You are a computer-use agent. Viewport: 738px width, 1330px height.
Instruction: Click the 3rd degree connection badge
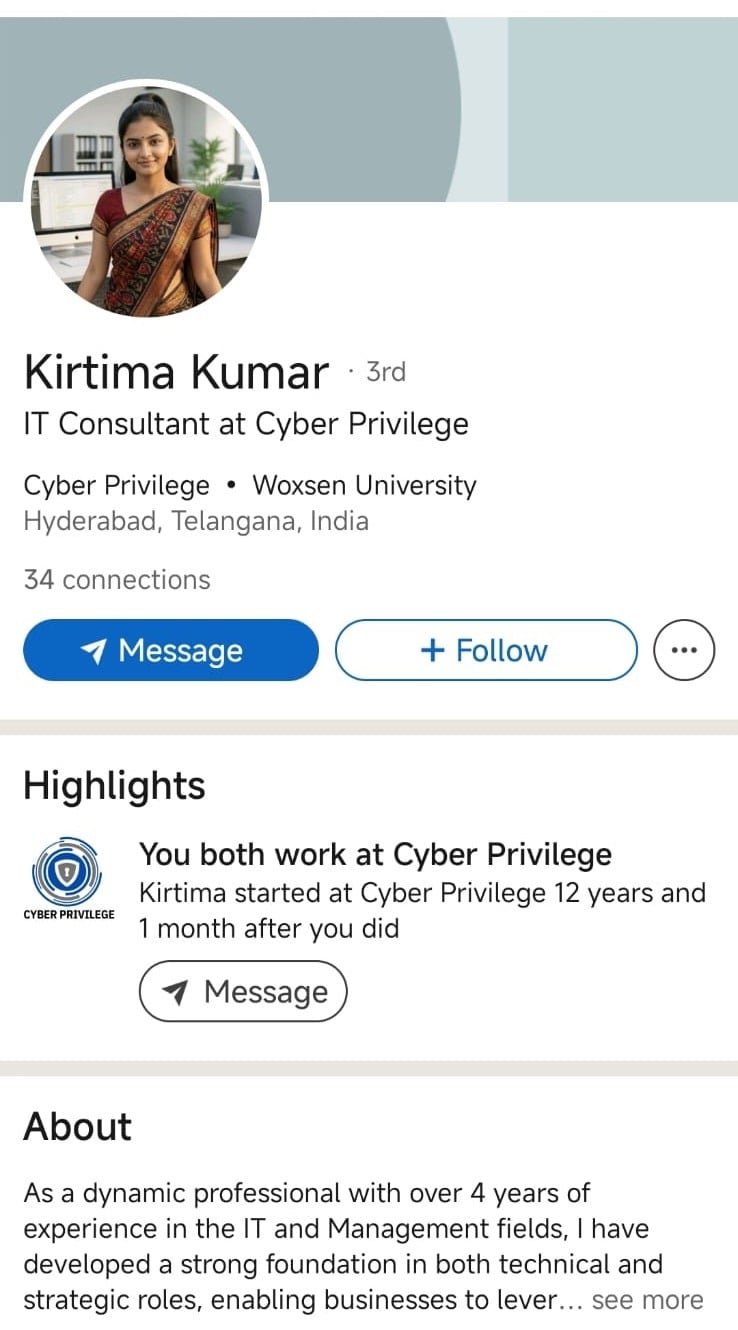pos(385,372)
